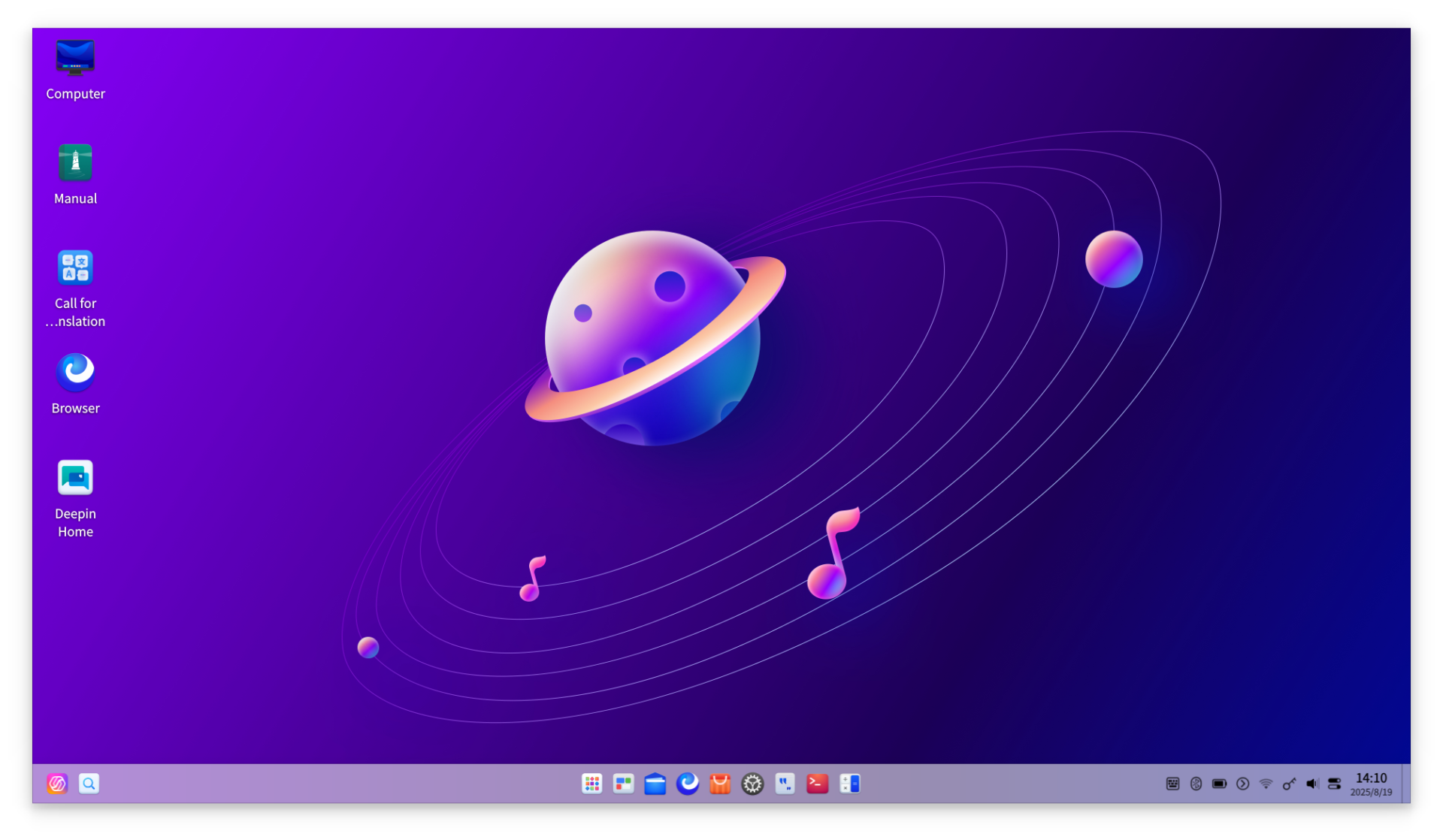Screen dimensions: 1443x840
Task: Open the Calculator from the dock
Action: (x=850, y=783)
